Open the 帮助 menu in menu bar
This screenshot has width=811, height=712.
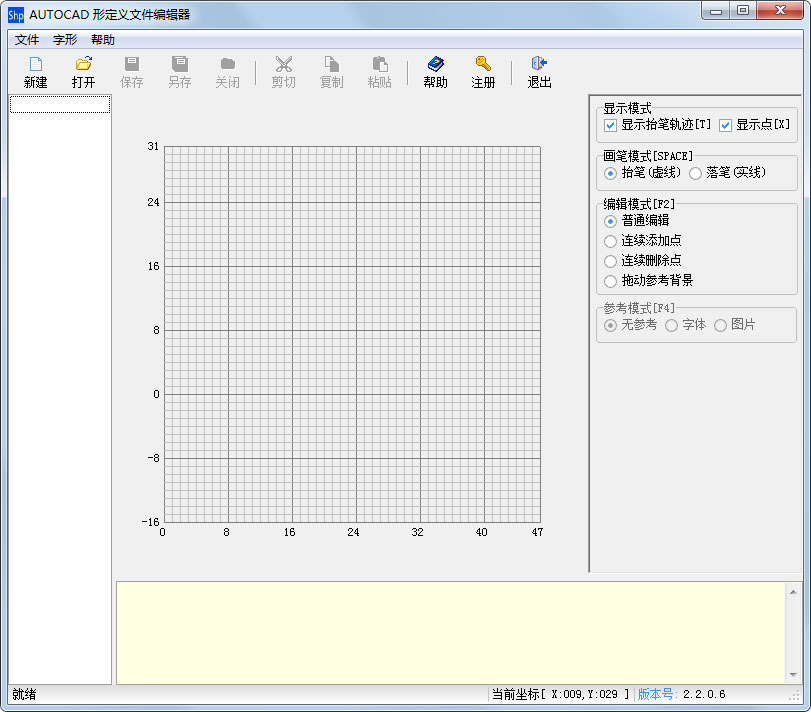click(102, 40)
